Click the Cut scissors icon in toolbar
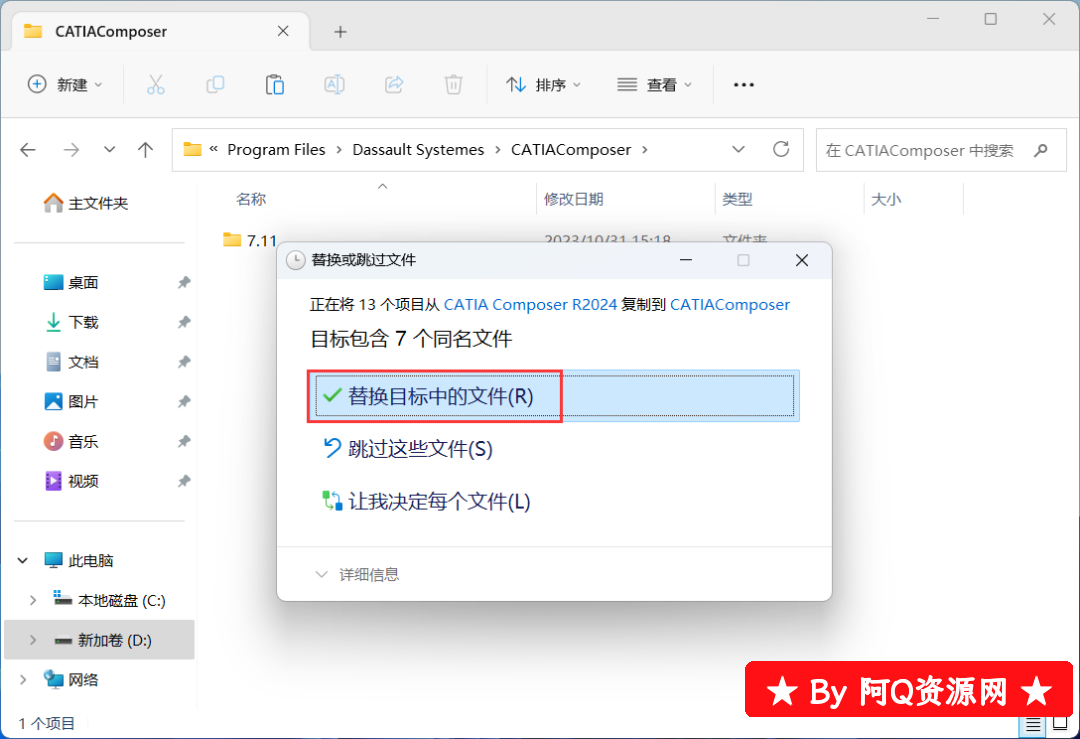The image size is (1080, 739). click(x=156, y=85)
